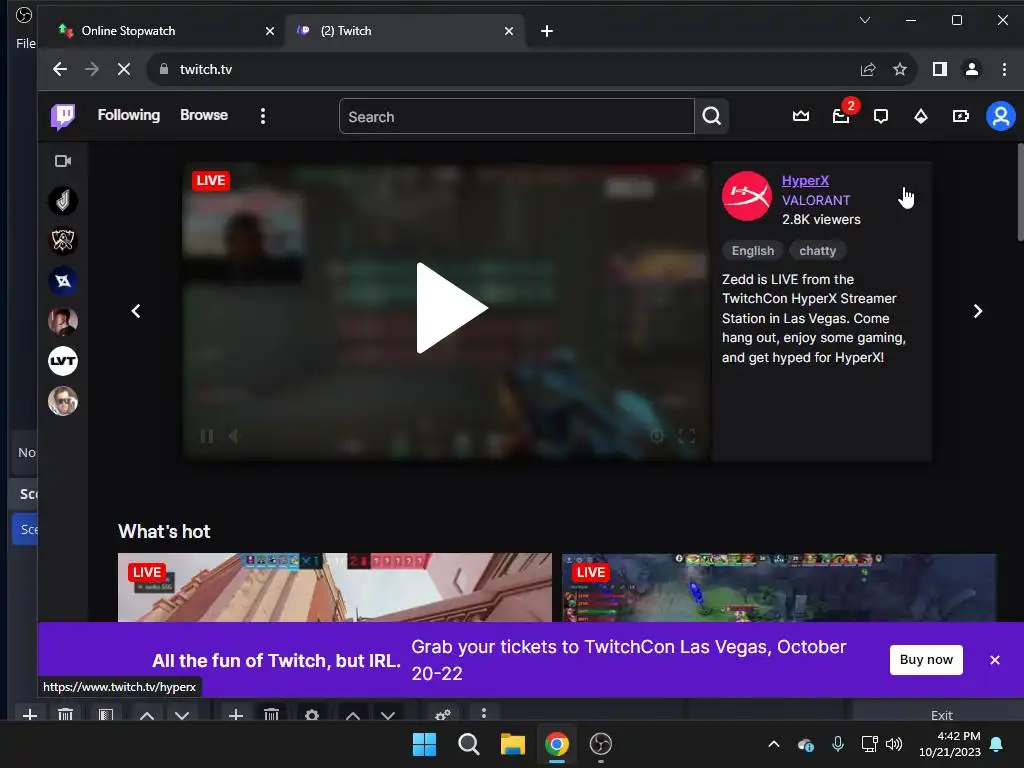Close the Online Stopwatch tab

coord(270,31)
